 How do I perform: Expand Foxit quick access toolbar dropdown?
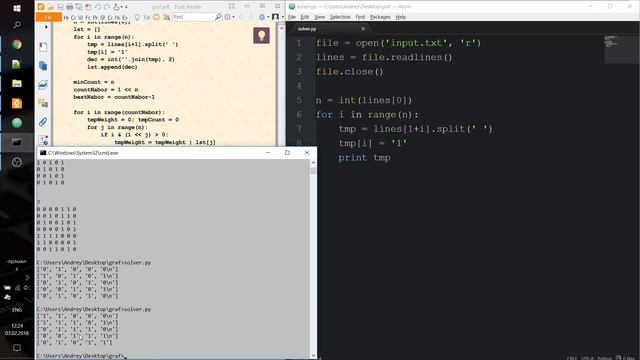126,7
